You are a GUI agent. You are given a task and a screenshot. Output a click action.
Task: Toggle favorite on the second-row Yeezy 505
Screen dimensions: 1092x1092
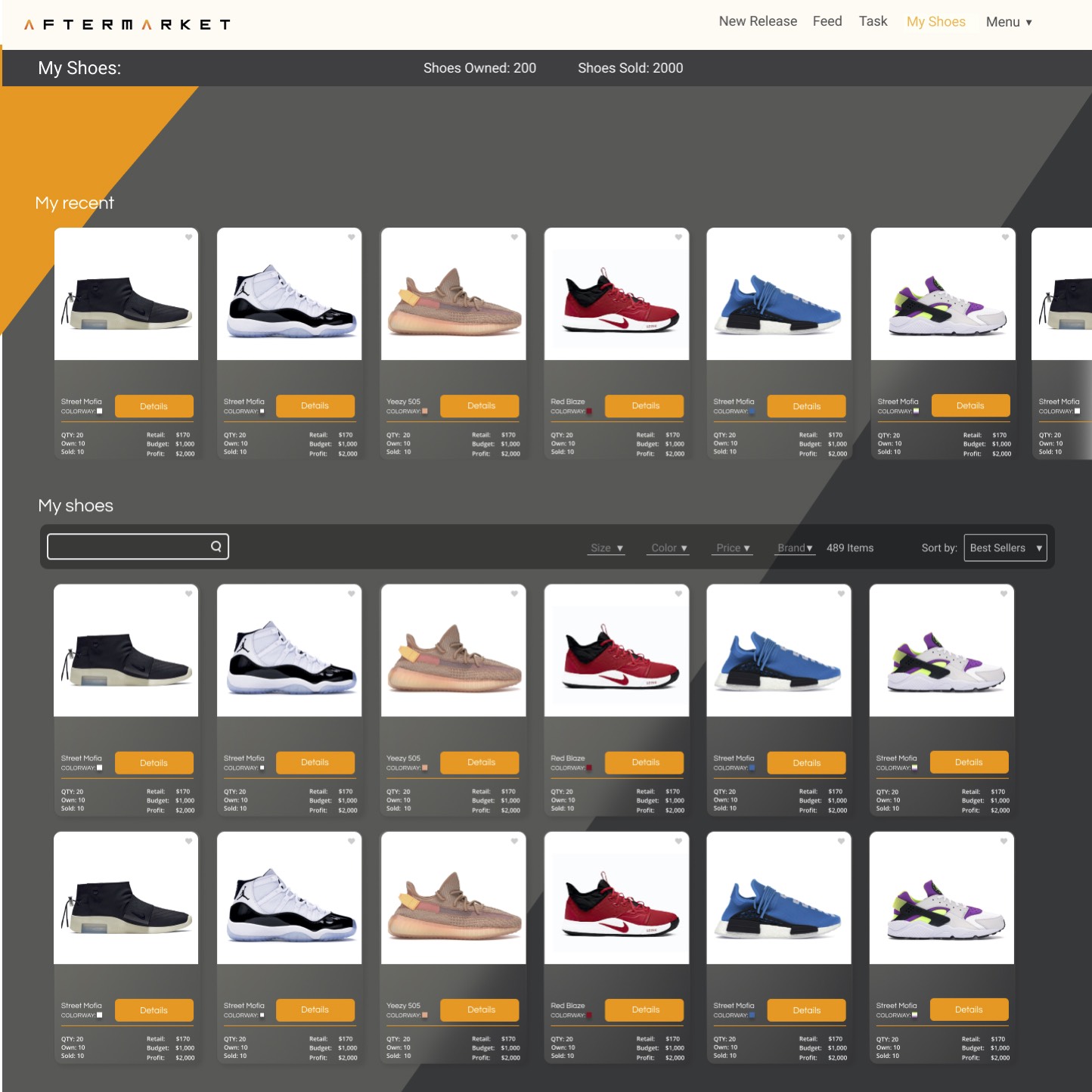point(515,594)
